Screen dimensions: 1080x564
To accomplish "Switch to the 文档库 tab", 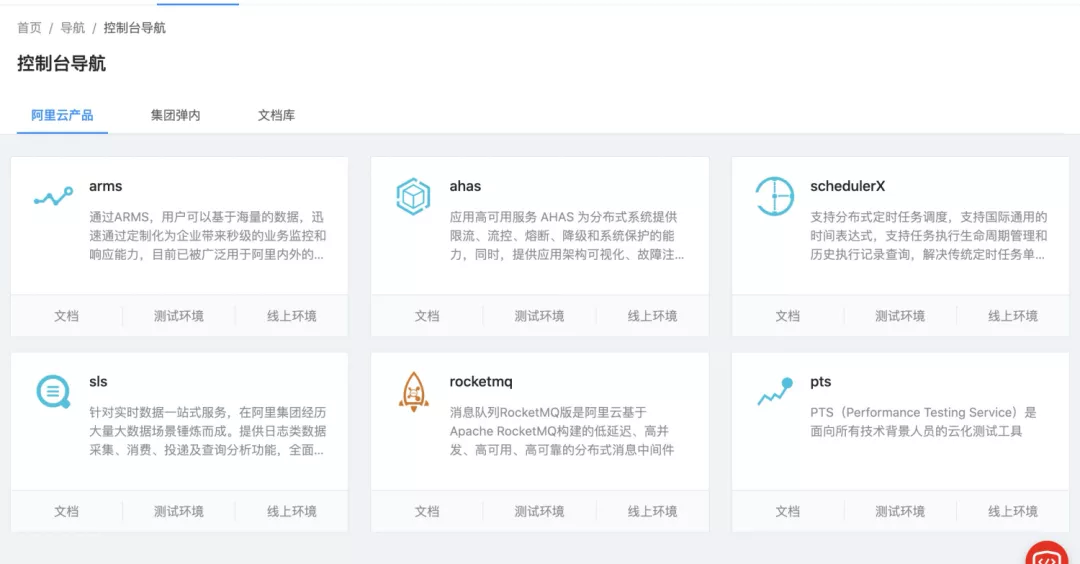I will pos(276,115).
